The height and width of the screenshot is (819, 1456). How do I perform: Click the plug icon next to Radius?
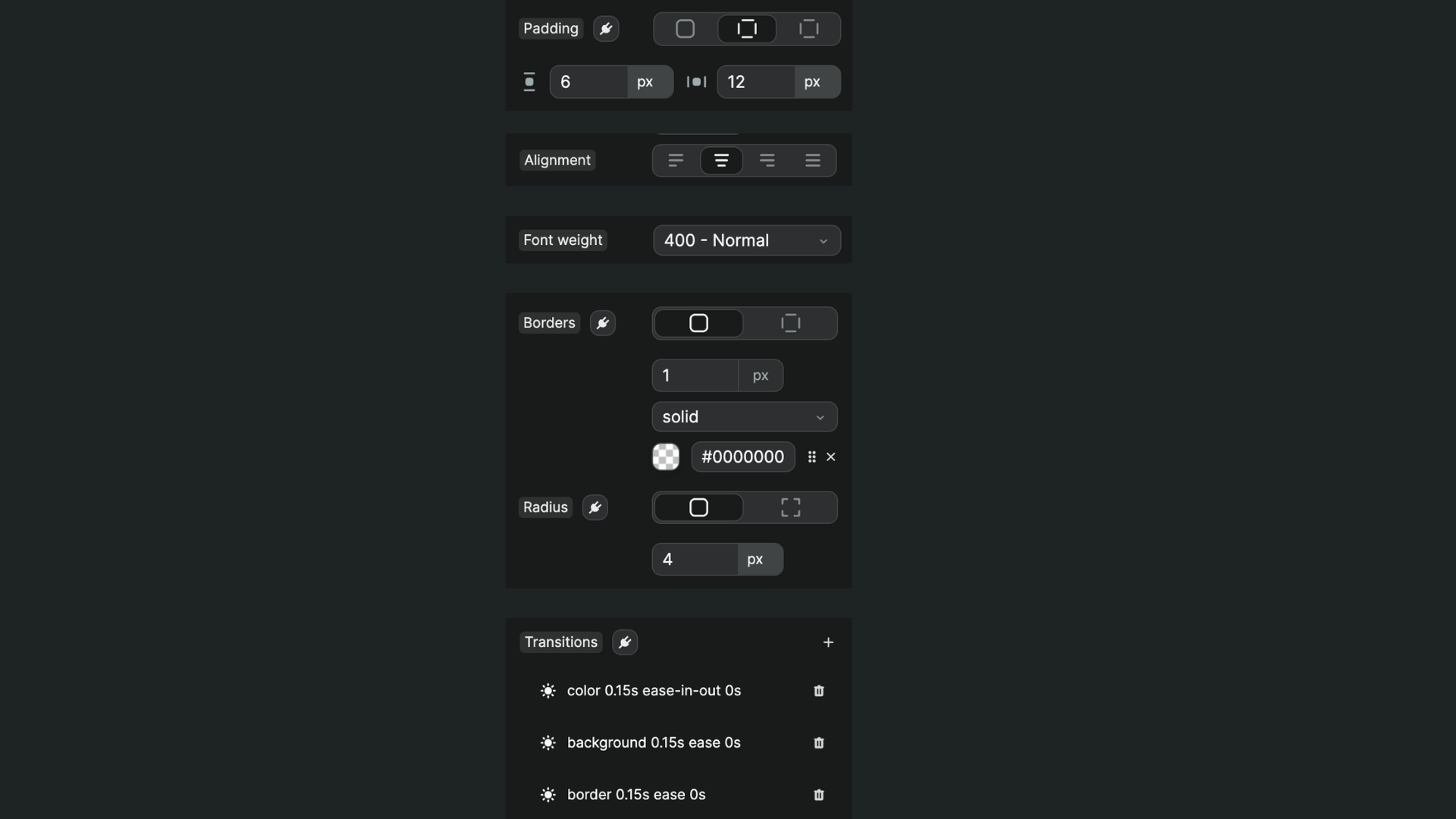(595, 507)
